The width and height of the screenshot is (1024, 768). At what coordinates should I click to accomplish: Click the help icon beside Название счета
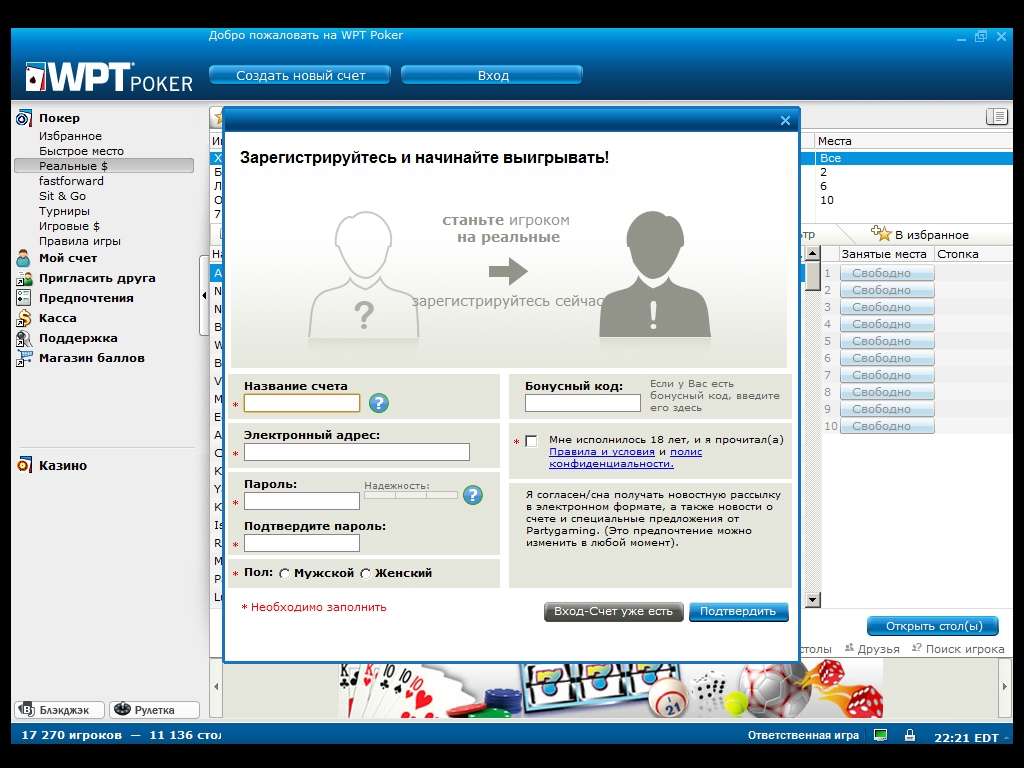click(378, 403)
